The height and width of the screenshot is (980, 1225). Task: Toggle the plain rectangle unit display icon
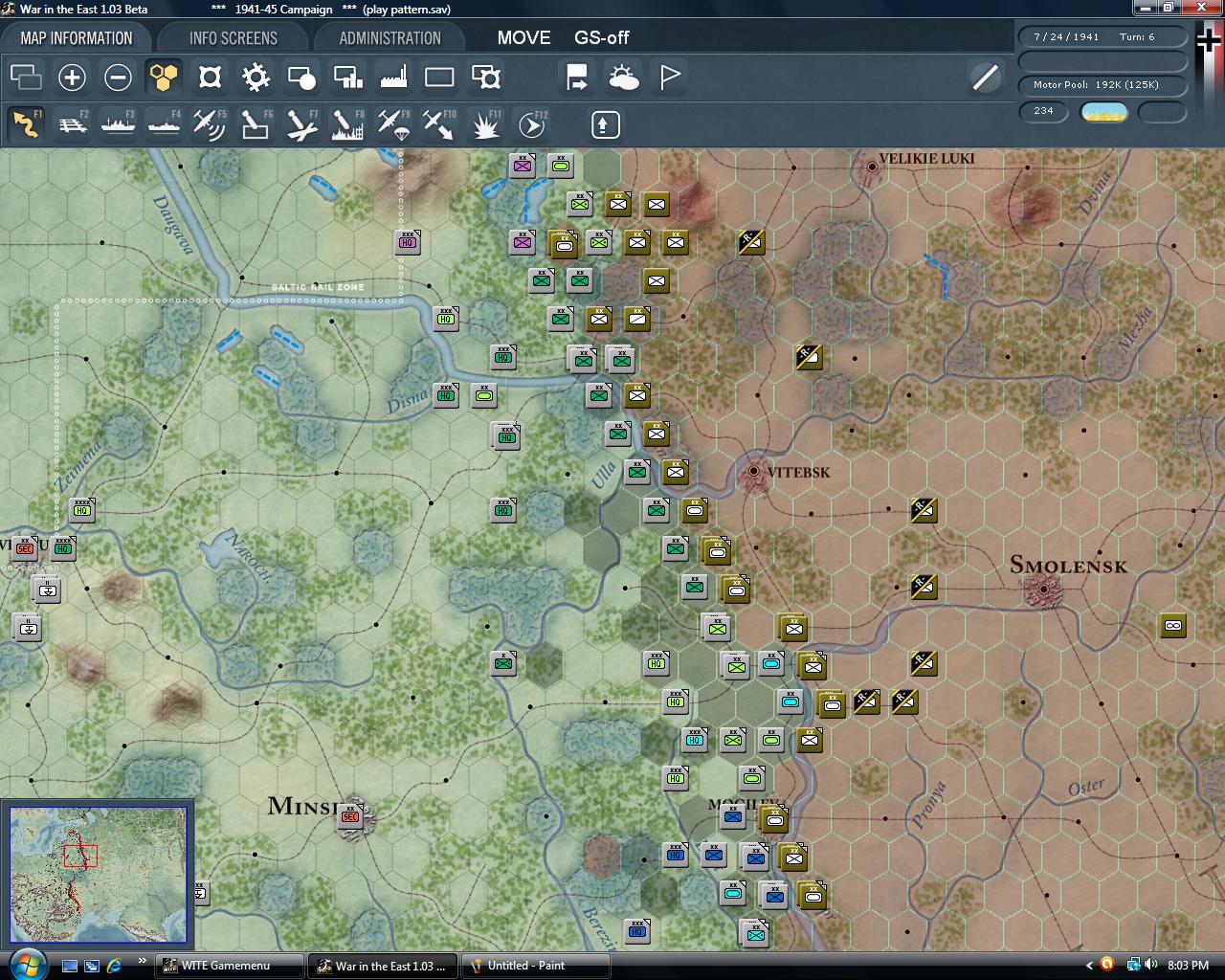click(439, 77)
